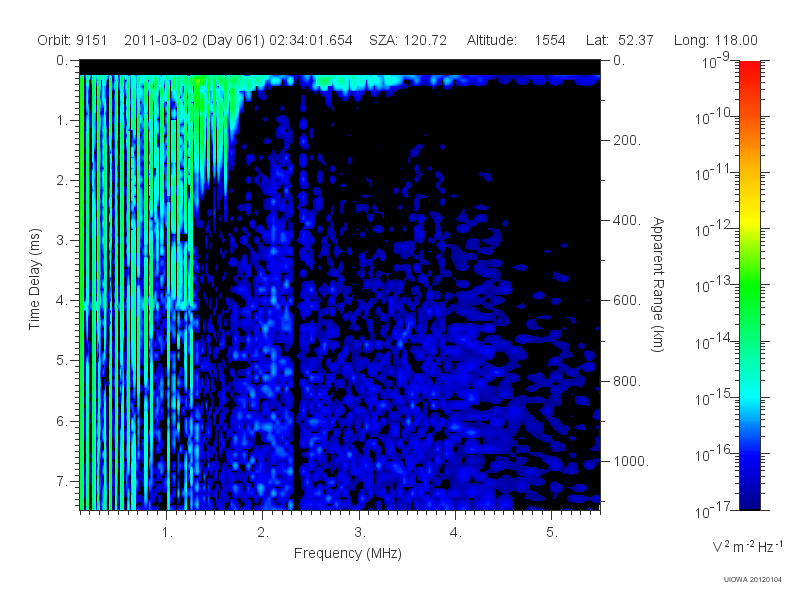Click the Frequency (MHz) axis label
800x600 pixels.
pos(347,554)
